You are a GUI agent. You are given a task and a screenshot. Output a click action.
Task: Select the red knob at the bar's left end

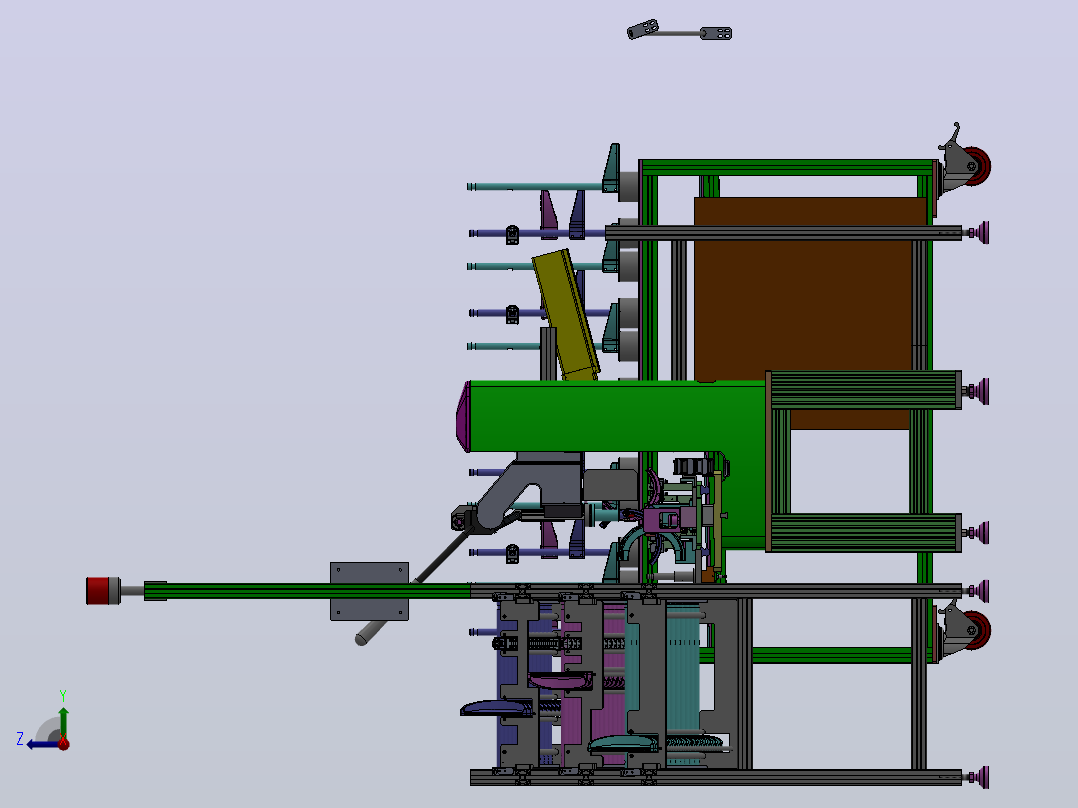point(98,591)
